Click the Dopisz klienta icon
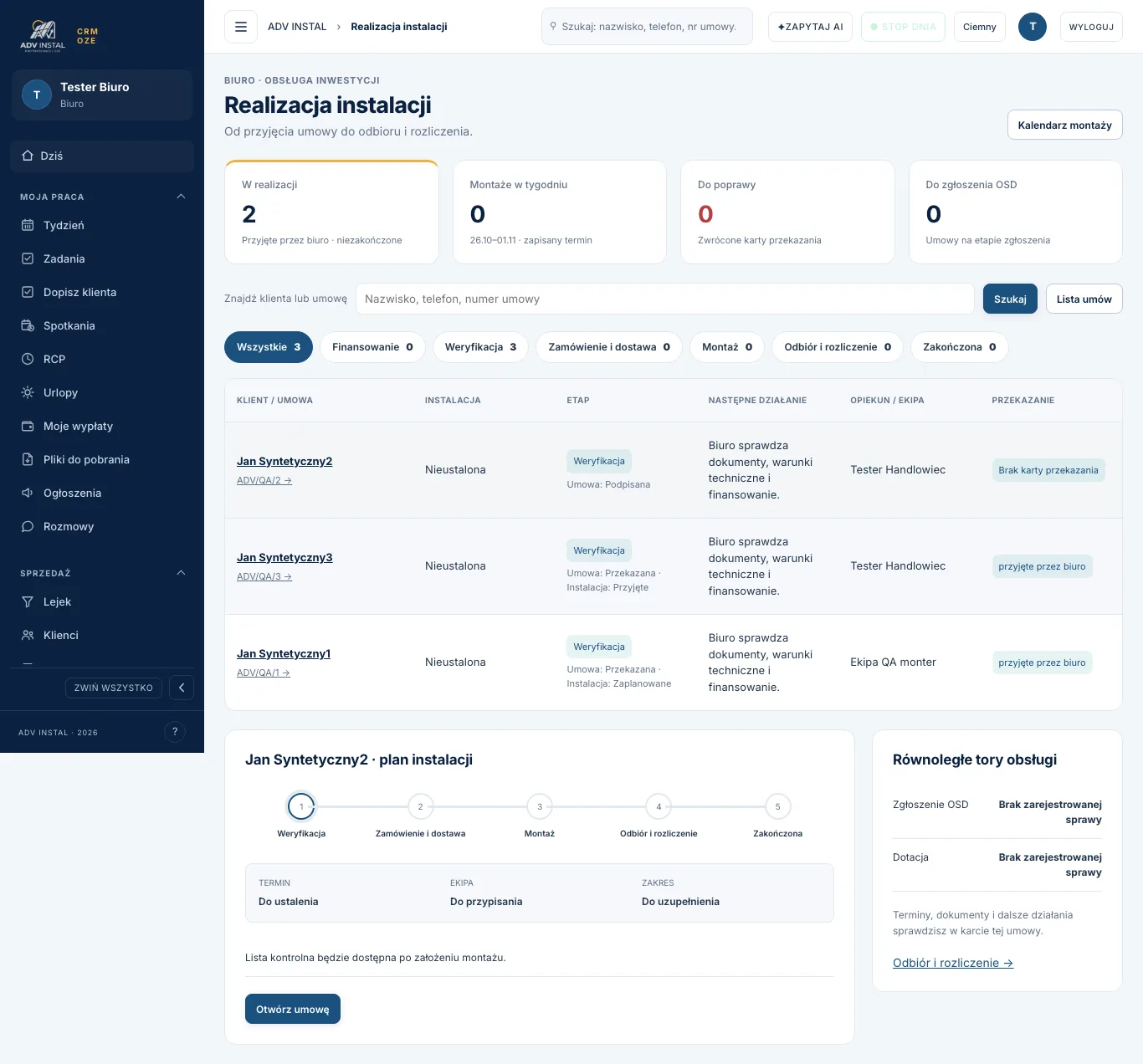Screen dimensions: 1143x1064 tap(28, 292)
